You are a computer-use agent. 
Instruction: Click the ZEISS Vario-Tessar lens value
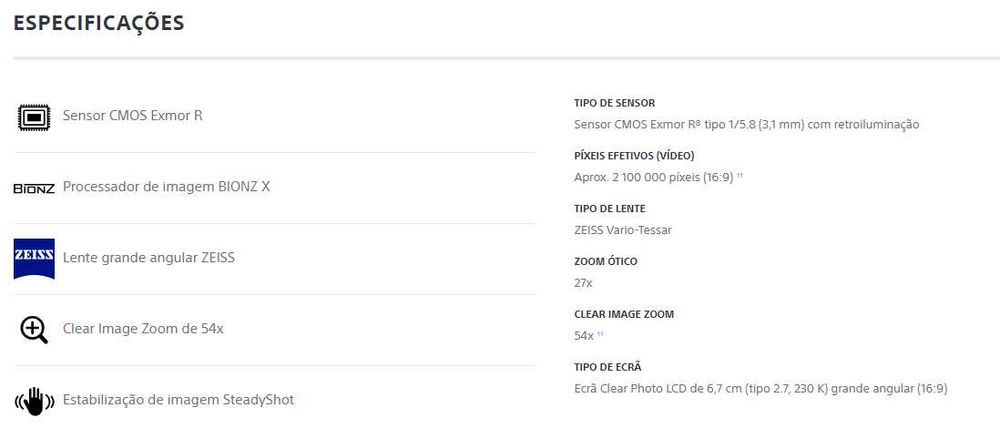click(622, 230)
